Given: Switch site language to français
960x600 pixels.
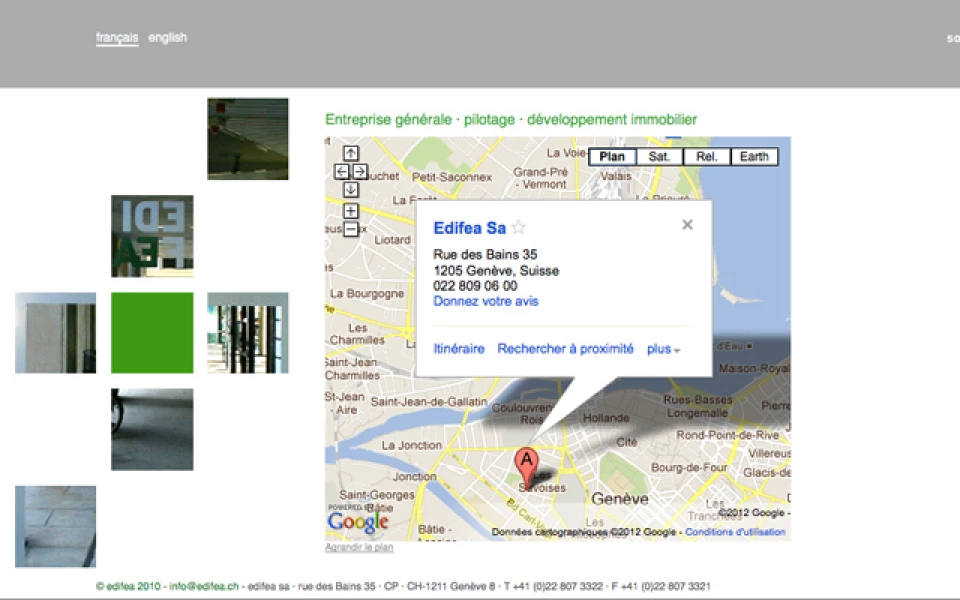Looking at the screenshot, I should (117, 37).
